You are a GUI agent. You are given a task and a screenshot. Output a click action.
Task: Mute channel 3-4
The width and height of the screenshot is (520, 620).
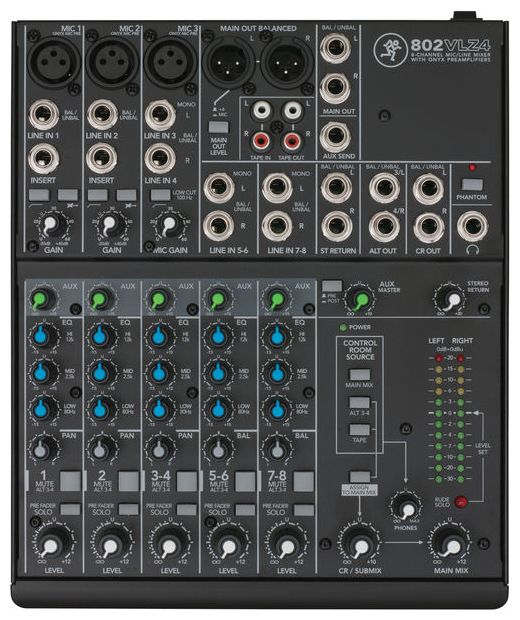point(187,481)
